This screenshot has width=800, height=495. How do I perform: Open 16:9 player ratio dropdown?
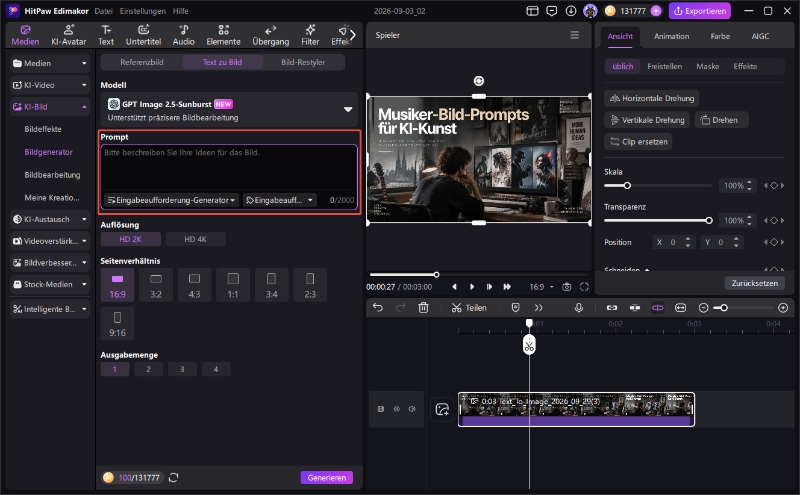pos(541,287)
